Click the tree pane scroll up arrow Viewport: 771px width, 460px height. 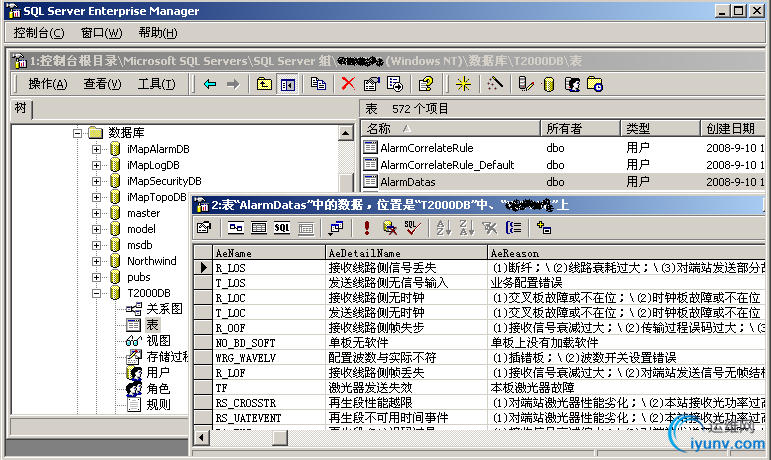346,133
